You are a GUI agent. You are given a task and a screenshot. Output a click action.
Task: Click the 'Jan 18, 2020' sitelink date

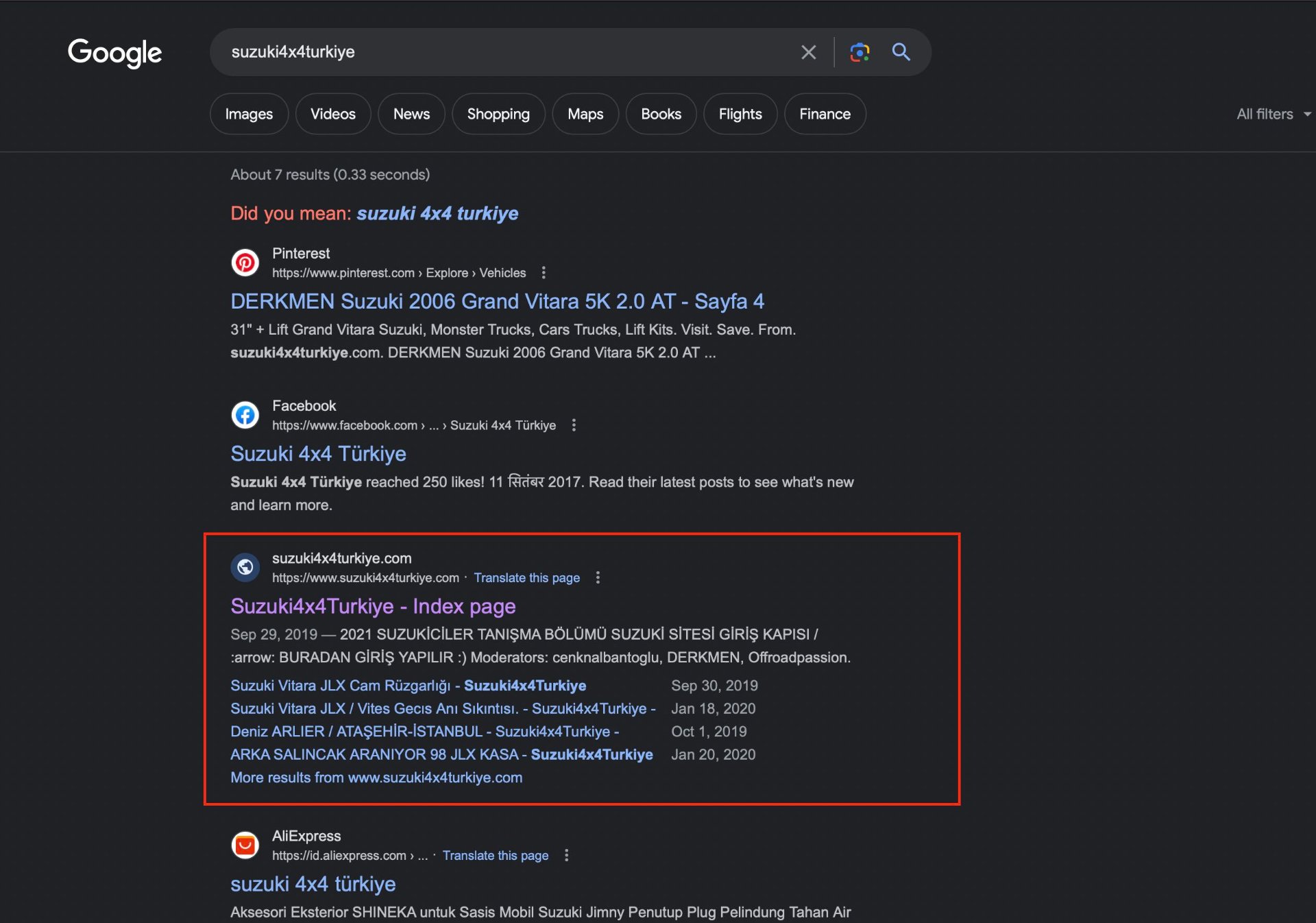tap(713, 708)
